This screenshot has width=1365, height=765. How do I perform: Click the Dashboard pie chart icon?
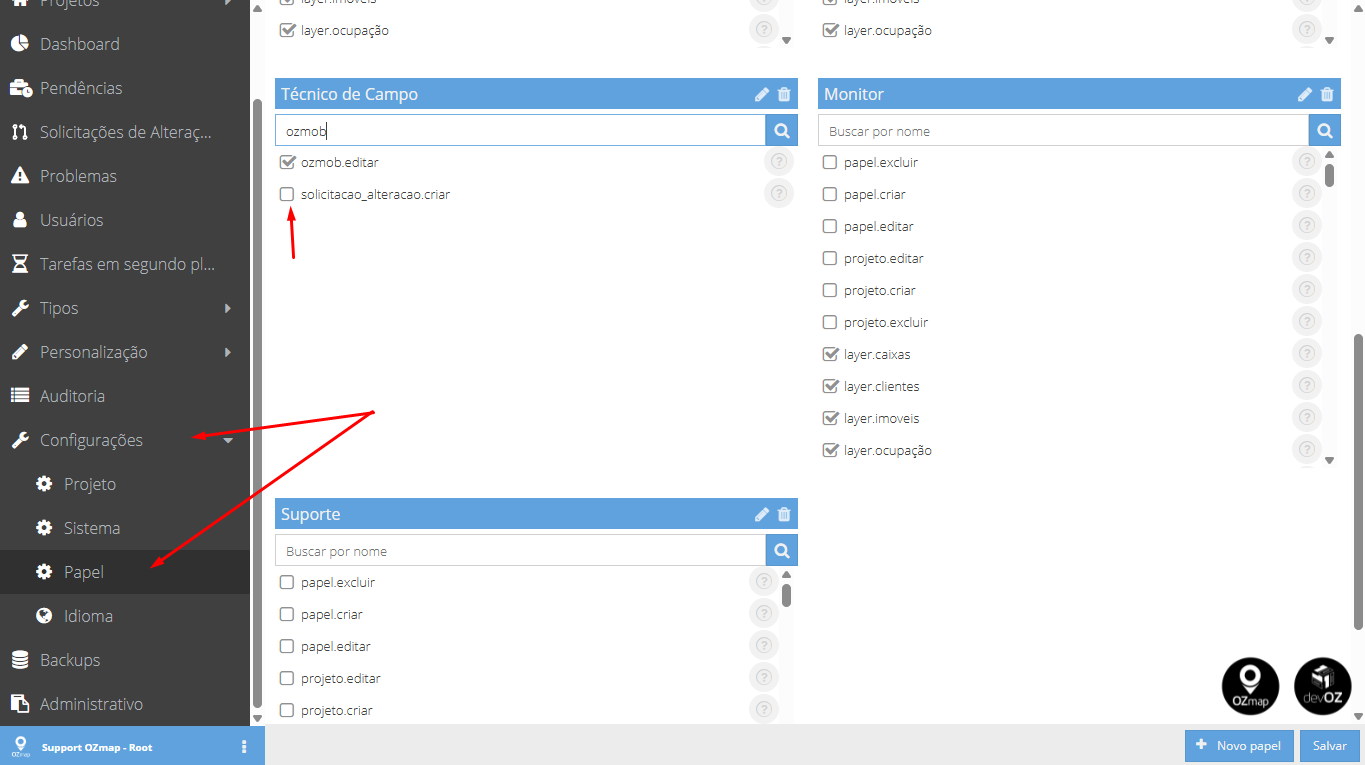tap(19, 44)
